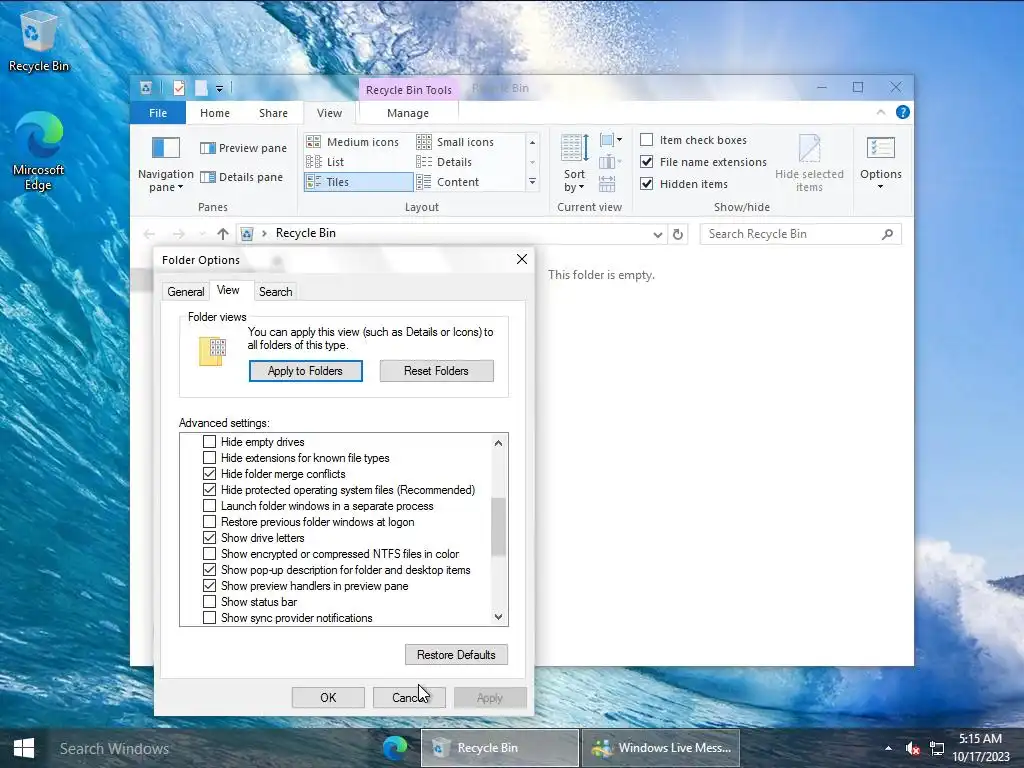Choose Medium icons layout
The image size is (1024, 768).
pos(353,142)
